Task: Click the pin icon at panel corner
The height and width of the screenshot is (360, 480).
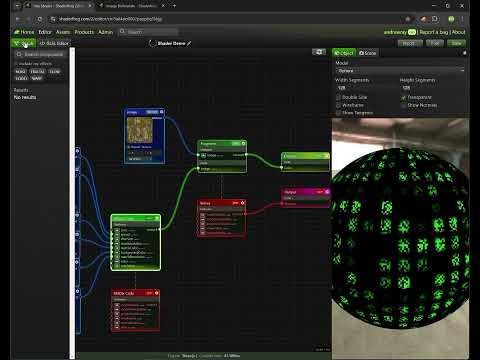Action: click(x=464, y=53)
